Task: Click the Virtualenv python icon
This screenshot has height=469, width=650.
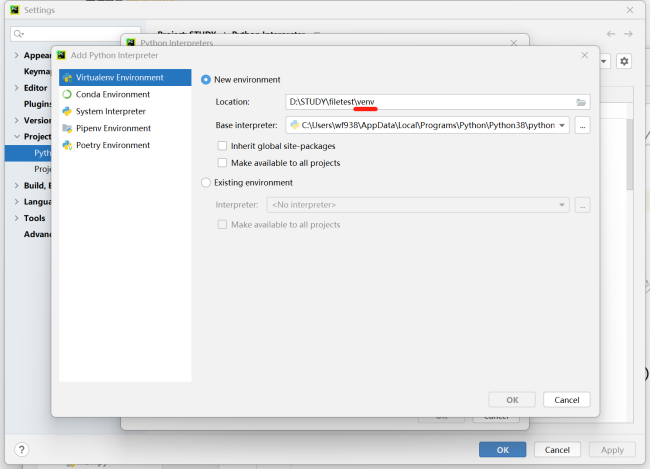Action: 67,78
